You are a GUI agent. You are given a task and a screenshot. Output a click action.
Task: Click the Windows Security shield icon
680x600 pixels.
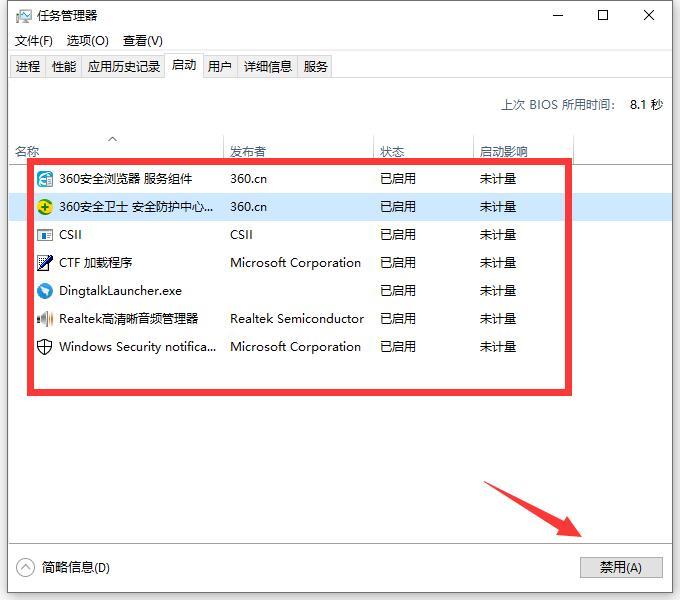(45, 347)
